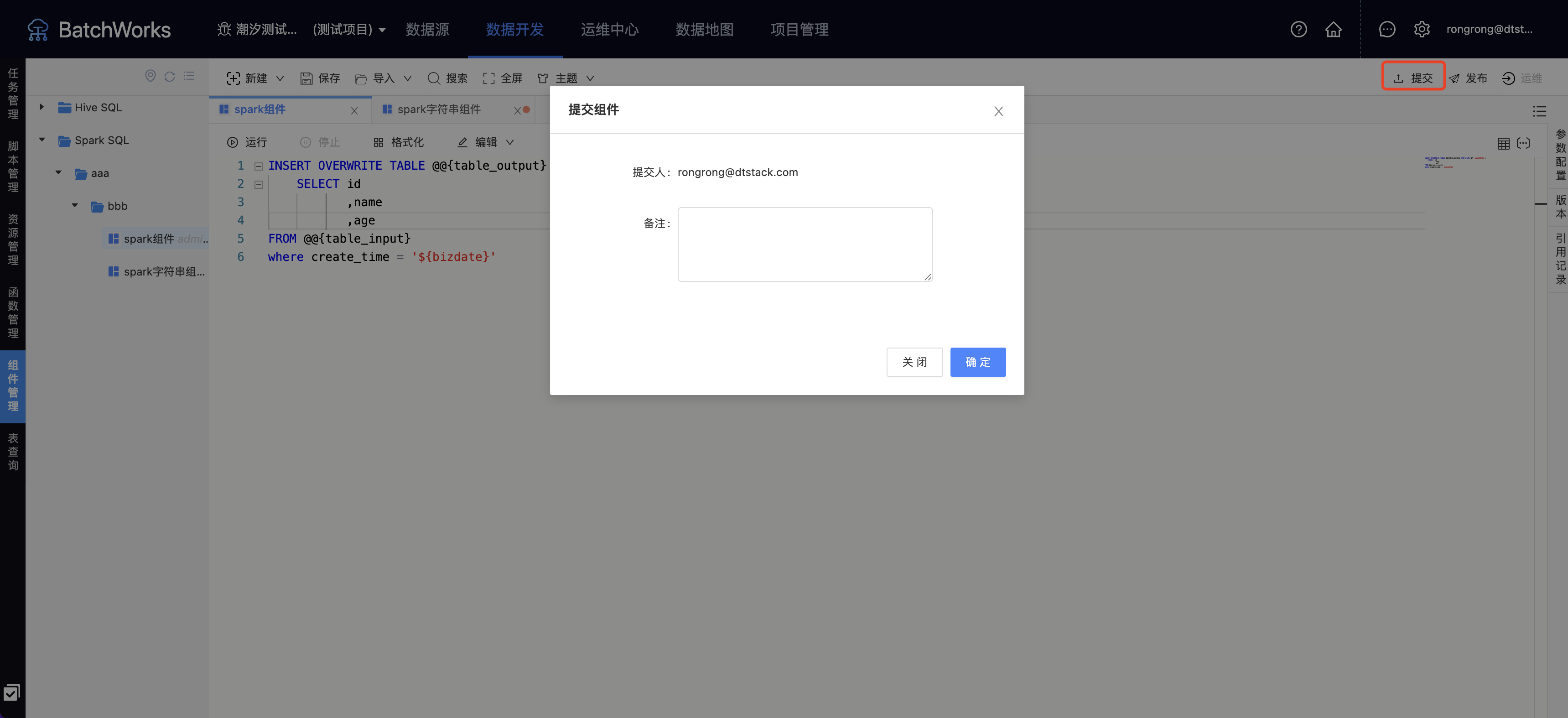Open the tab list menu icon

click(1539, 111)
